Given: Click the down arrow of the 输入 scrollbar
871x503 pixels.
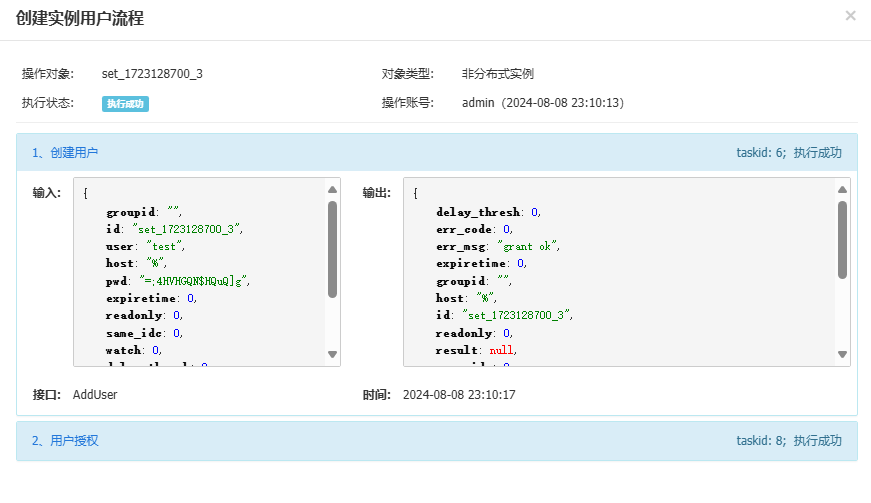Looking at the screenshot, I should point(332,354).
